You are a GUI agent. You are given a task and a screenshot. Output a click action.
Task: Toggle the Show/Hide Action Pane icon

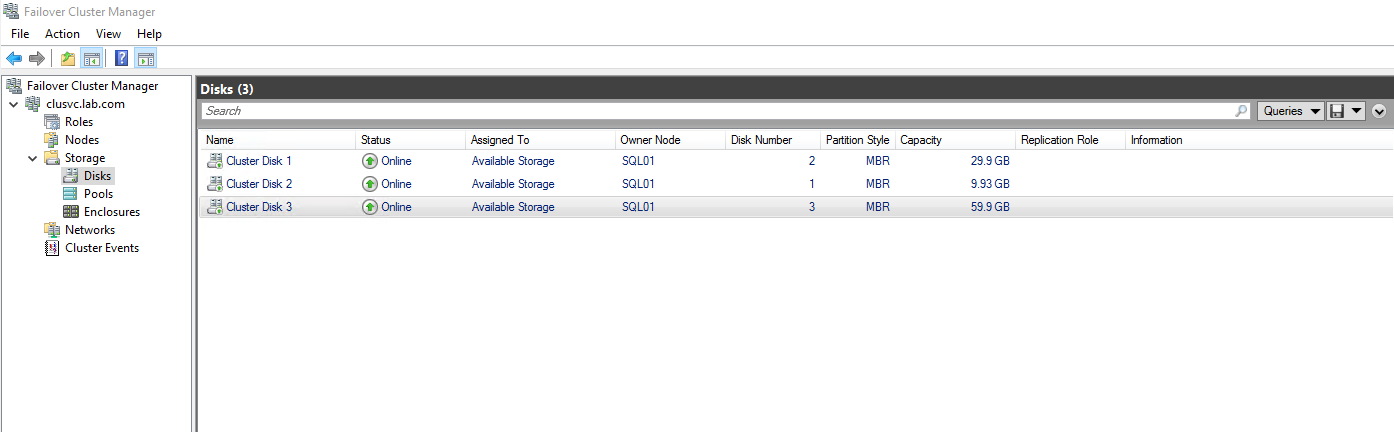(x=146, y=58)
